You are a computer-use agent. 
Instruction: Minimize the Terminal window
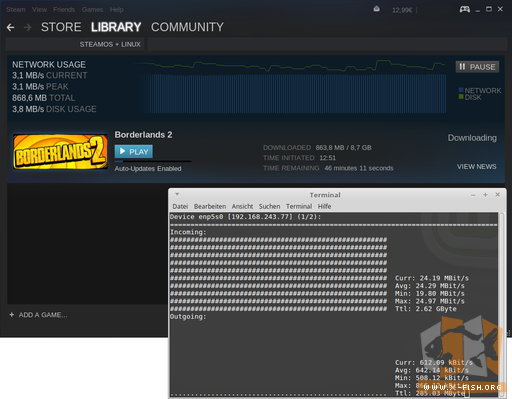[473, 195]
